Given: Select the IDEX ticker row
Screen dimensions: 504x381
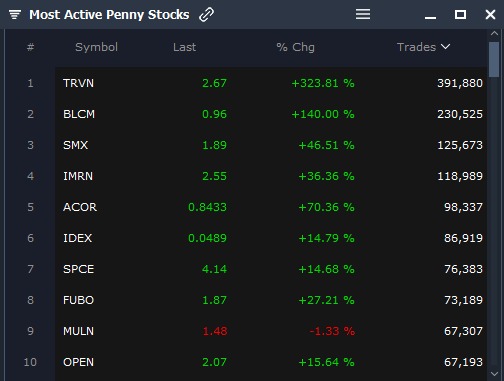Looking at the screenshot, I should (x=271, y=238).
